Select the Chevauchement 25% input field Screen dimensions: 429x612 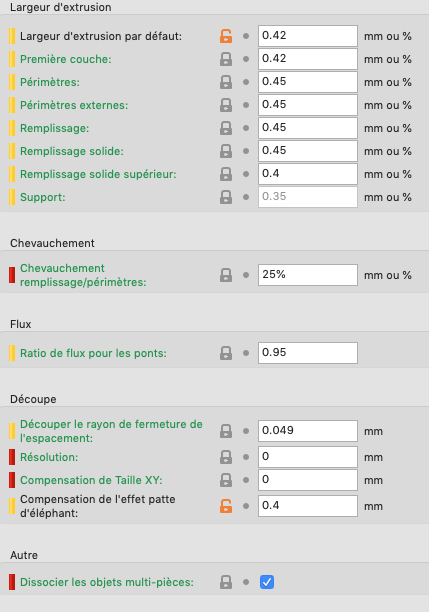click(308, 275)
